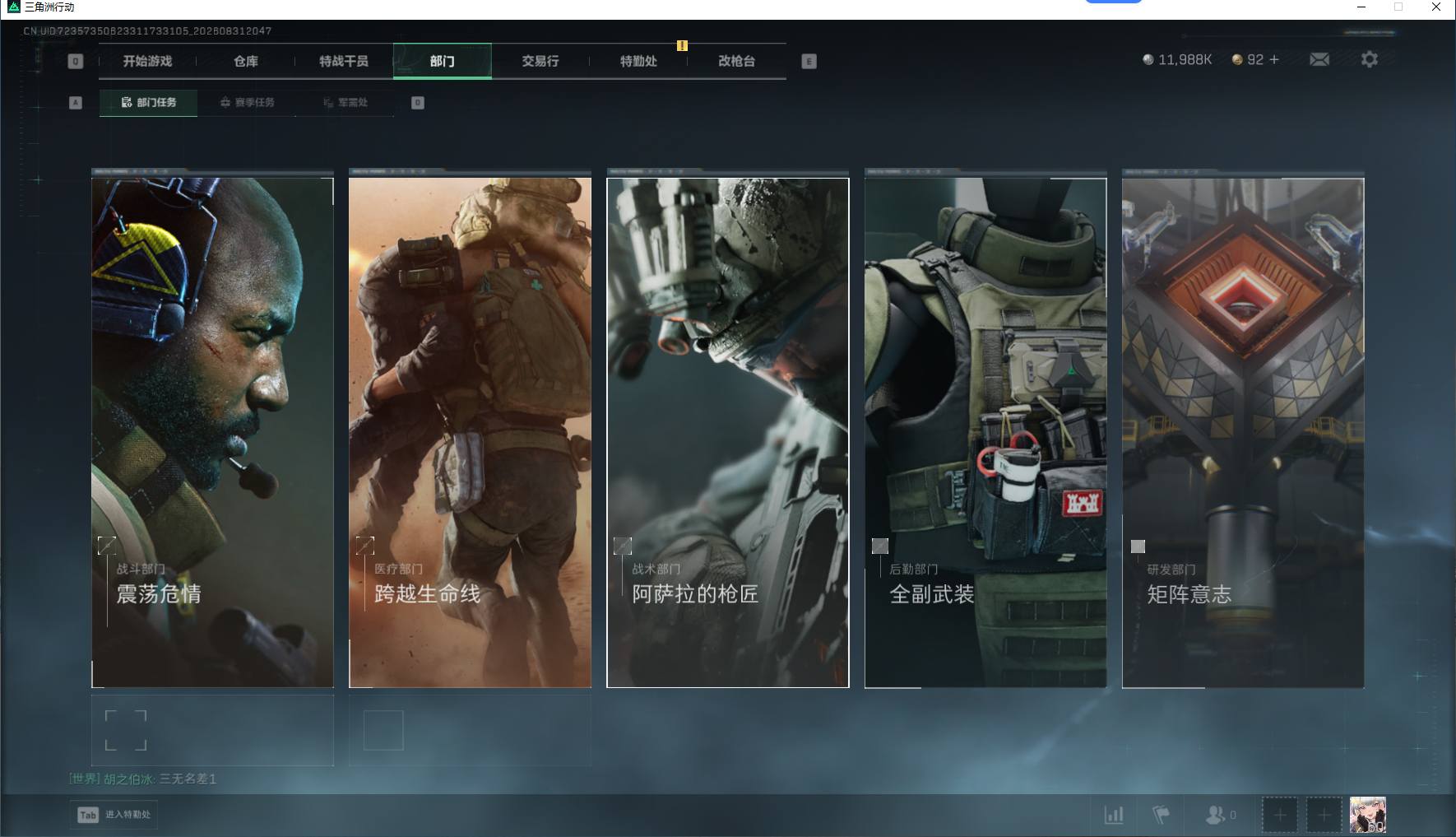Image resolution: width=1456 pixels, height=837 pixels.
Task: Open the 阿萨拉的枪匠 tactical department card
Action: click(x=728, y=432)
